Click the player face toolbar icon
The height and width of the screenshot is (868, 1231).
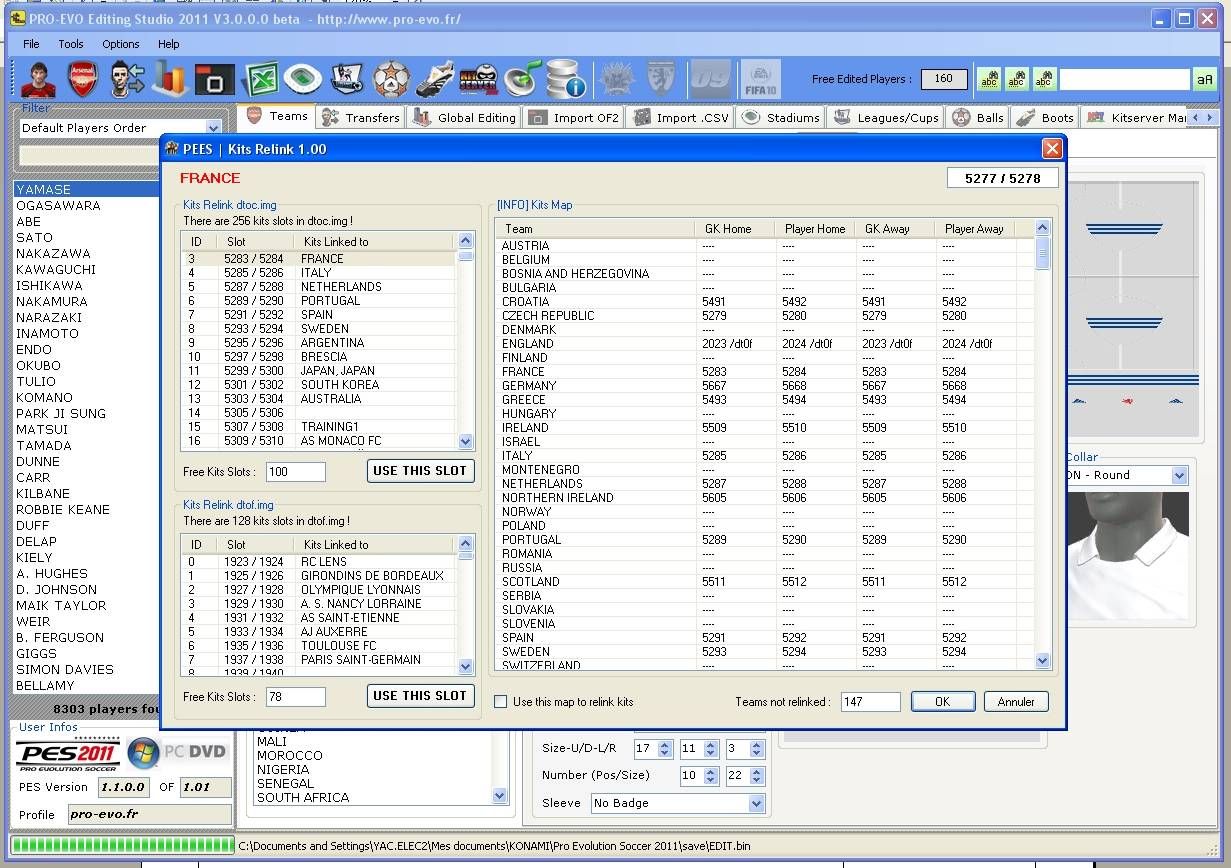(x=38, y=78)
